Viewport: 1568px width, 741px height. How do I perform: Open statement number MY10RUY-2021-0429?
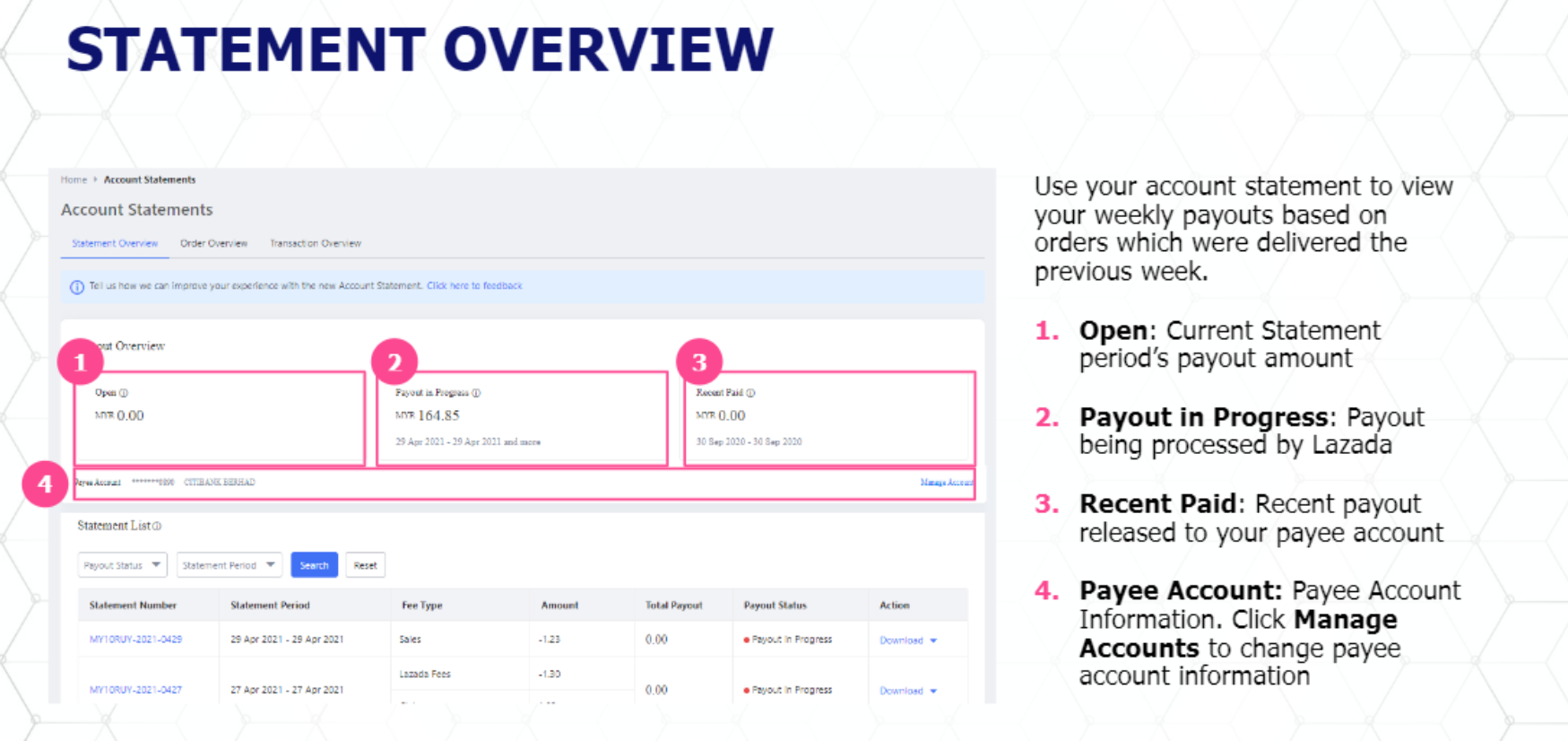tap(135, 640)
